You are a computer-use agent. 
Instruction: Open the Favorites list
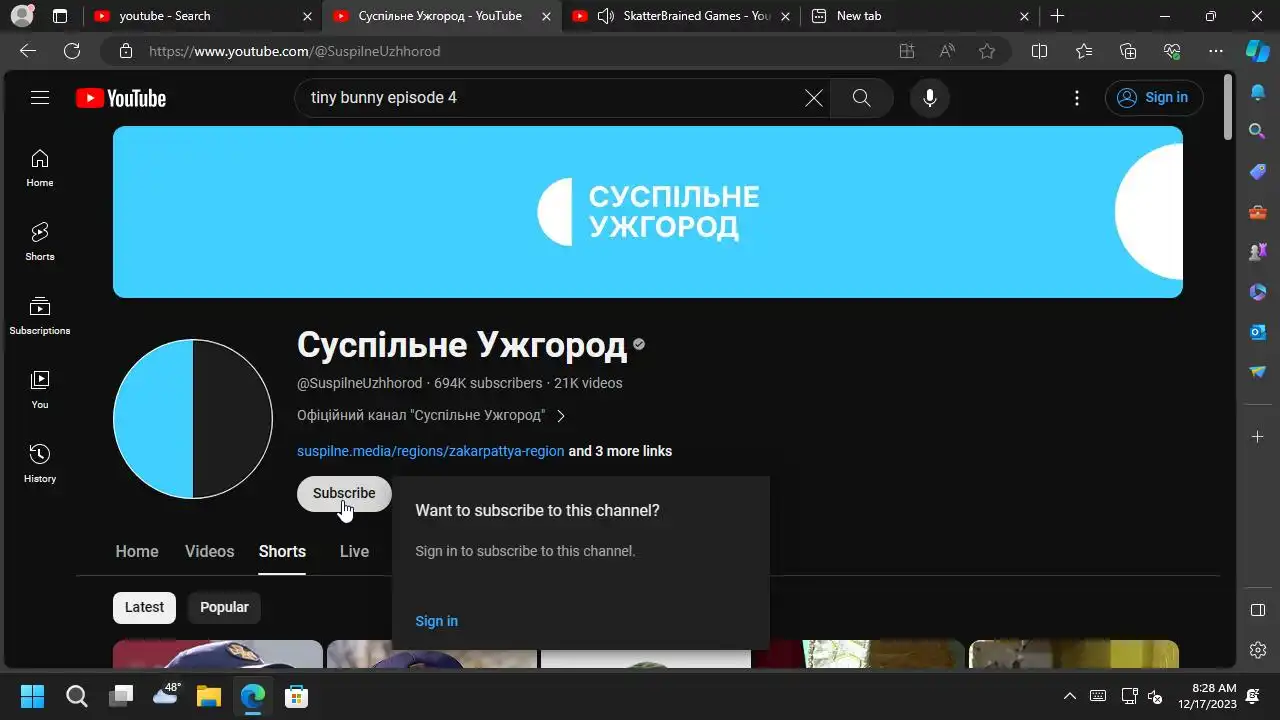1084,51
